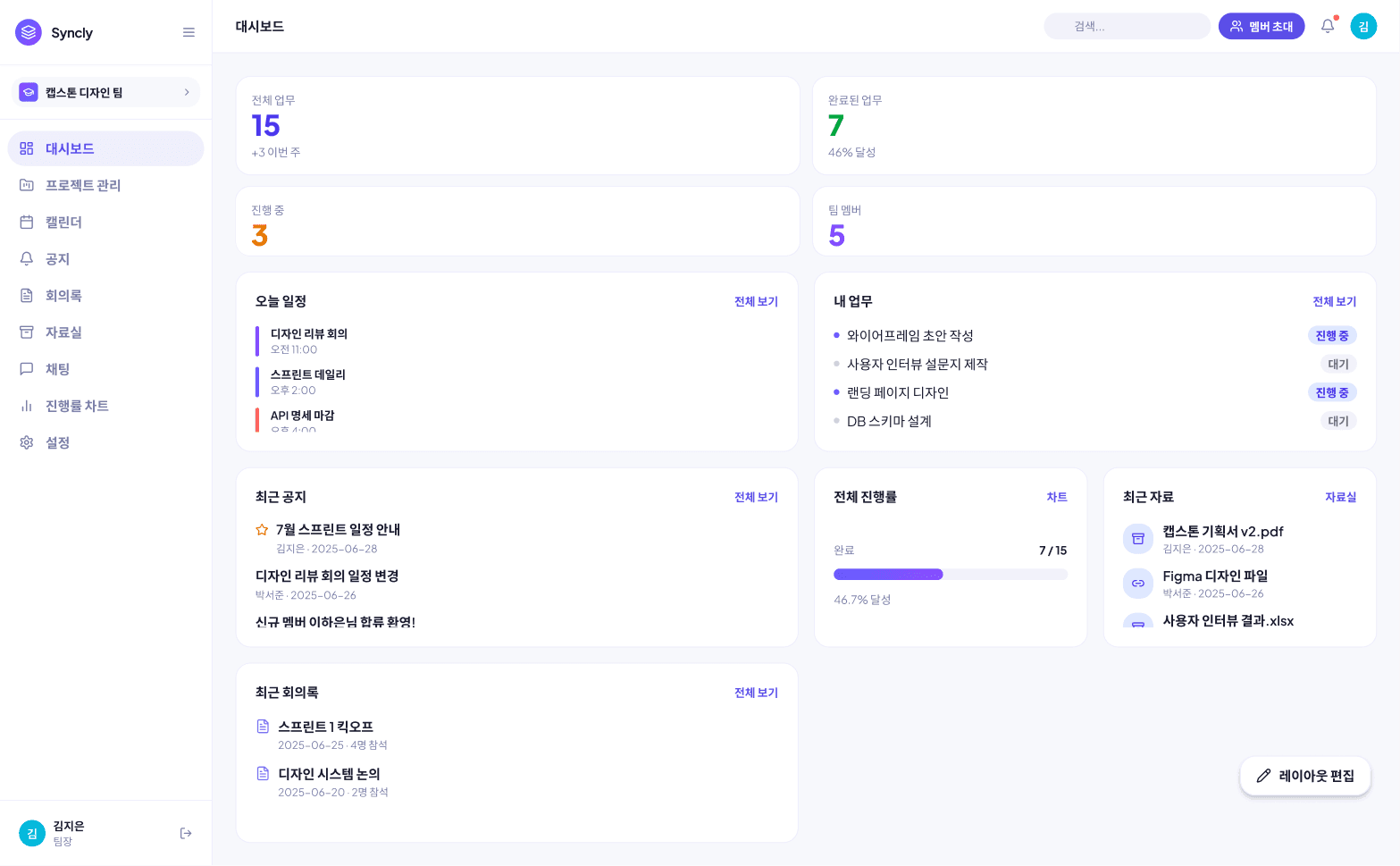This screenshot has width=1400, height=866.
Task: Open 대시보드 in the sidebar
Action: coord(105,148)
